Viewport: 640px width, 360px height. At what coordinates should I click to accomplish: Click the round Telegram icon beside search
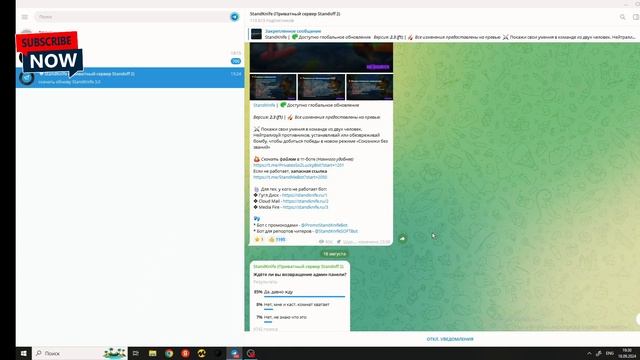234,17
